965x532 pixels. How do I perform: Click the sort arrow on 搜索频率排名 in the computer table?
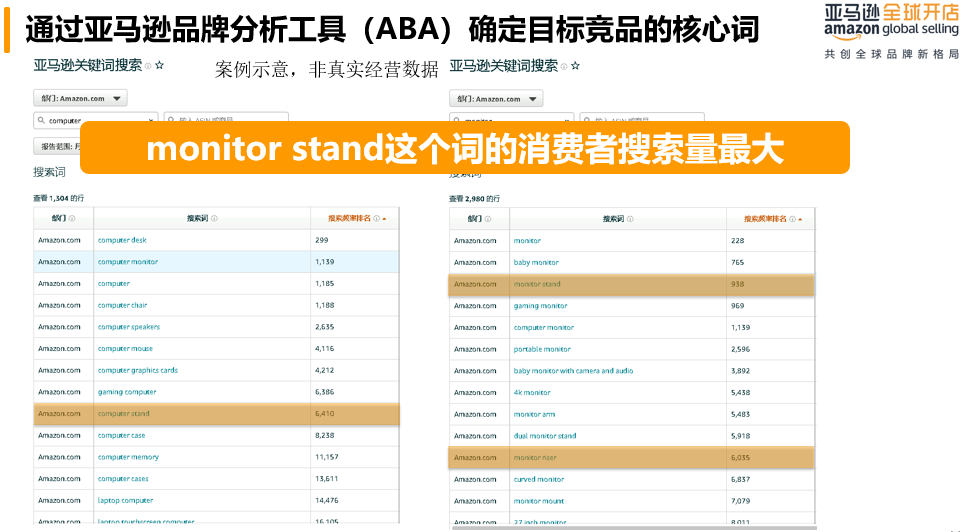pyautogui.click(x=385, y=219)
